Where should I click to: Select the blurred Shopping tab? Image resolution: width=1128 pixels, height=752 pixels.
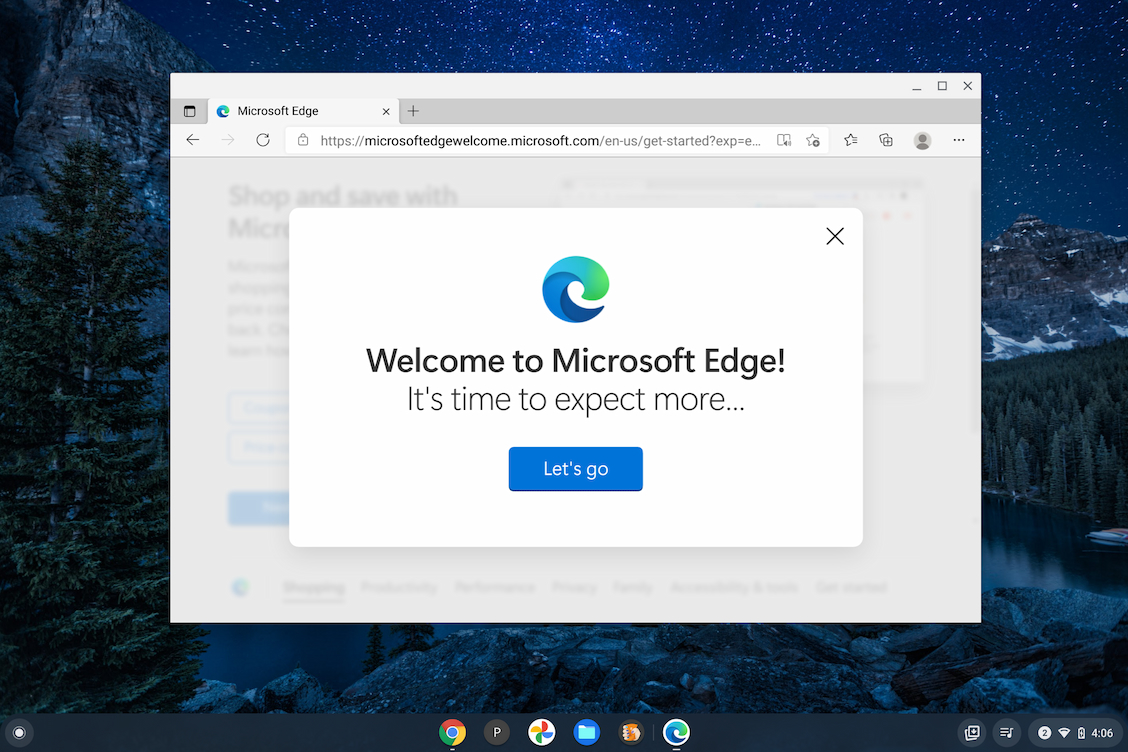tap(314, 587)
